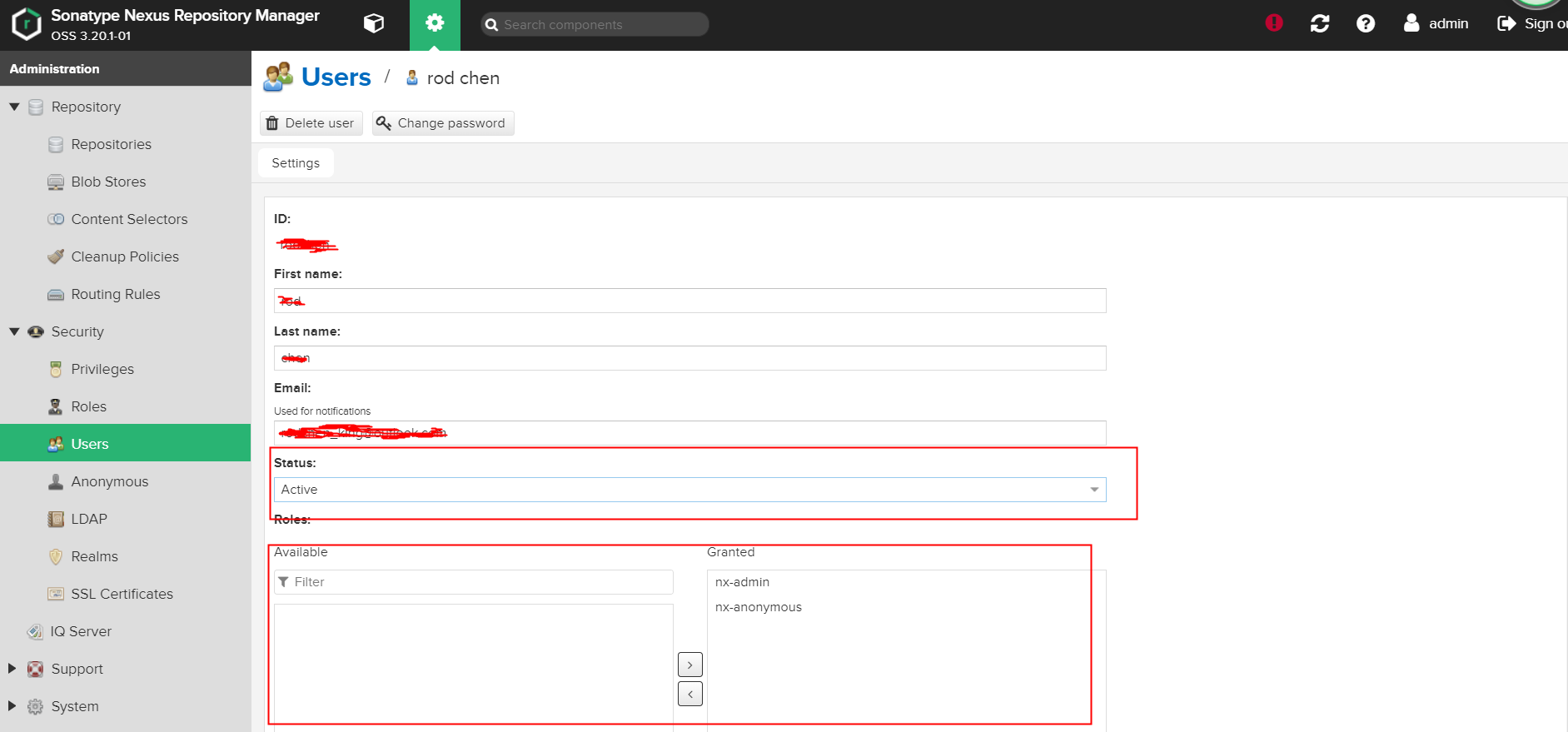Open Routing Rules in the sidebar
This screenshot has height=732, width=1568.
(125, 294)
